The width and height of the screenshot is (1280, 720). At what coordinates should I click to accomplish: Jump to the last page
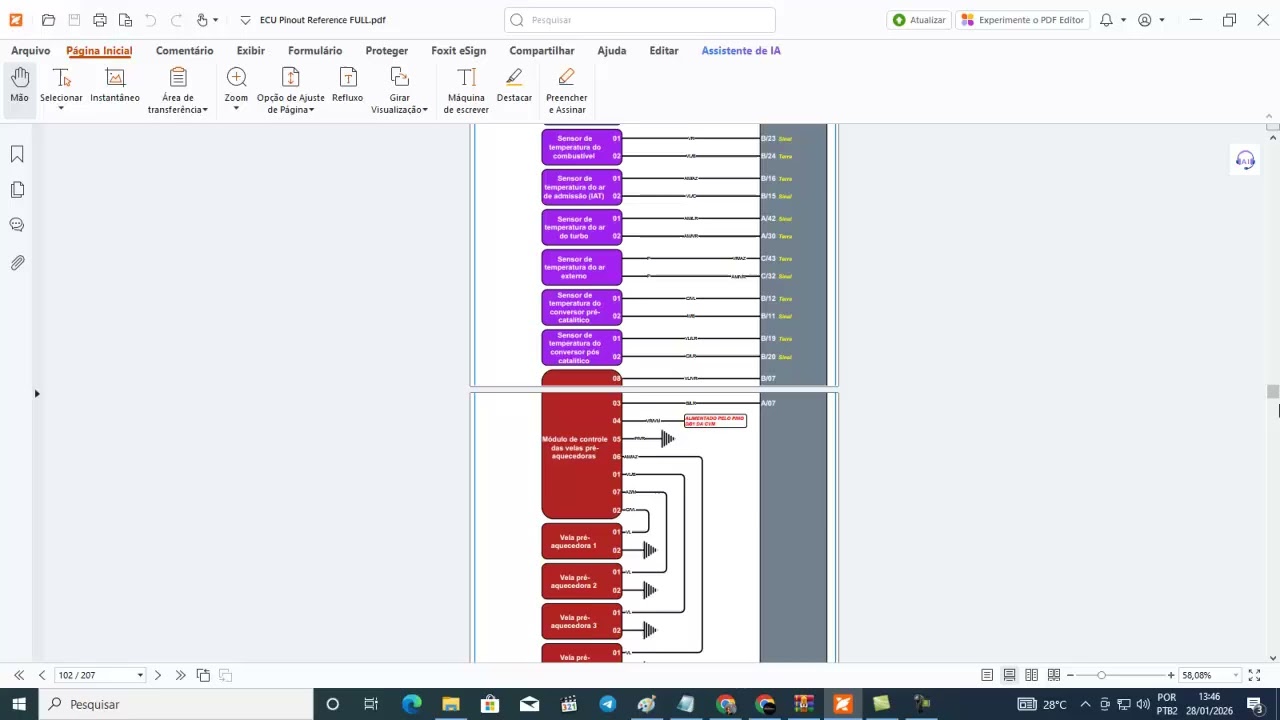point(180,676)
